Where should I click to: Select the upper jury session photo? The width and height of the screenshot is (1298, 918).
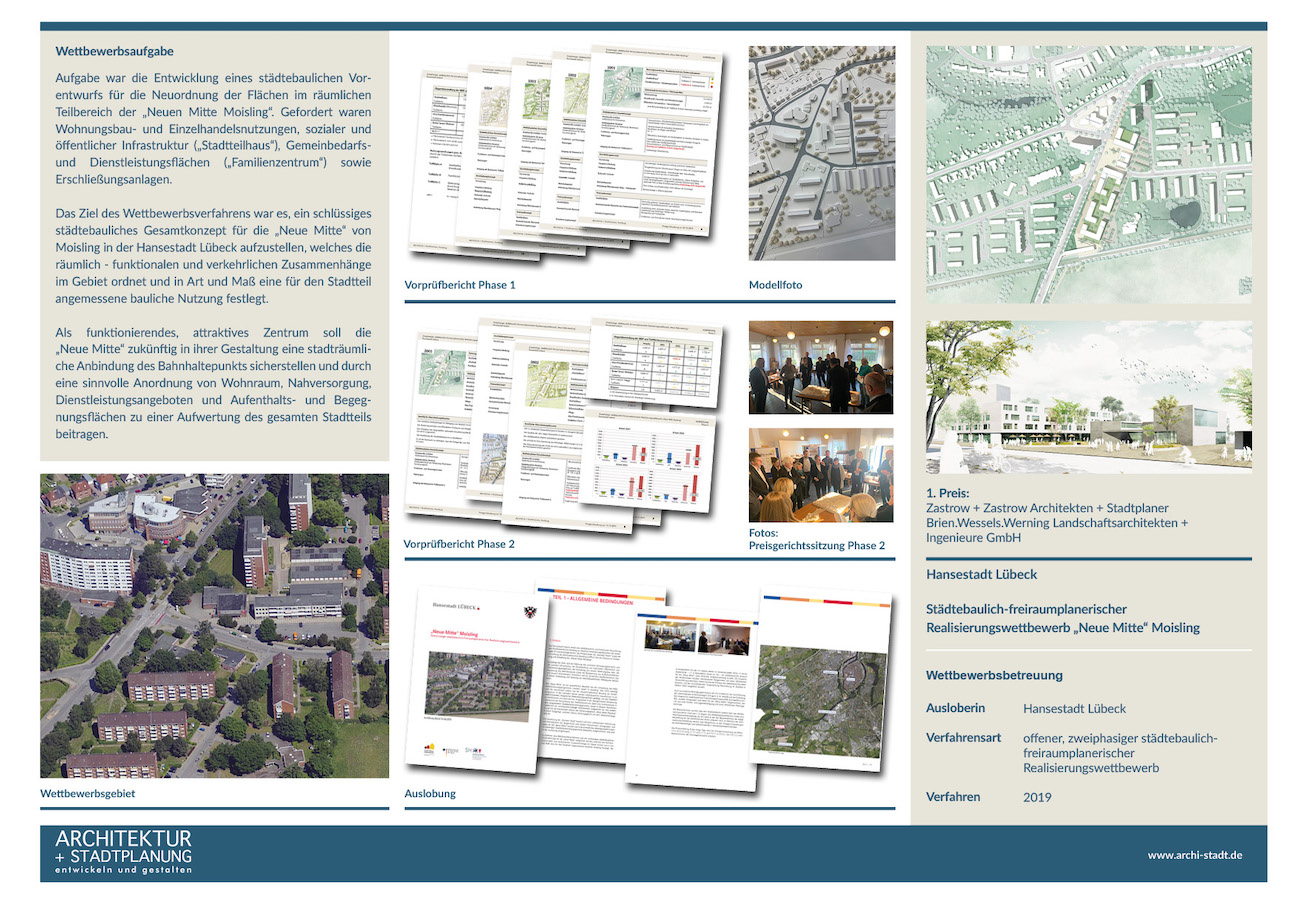tap(820, 367)
